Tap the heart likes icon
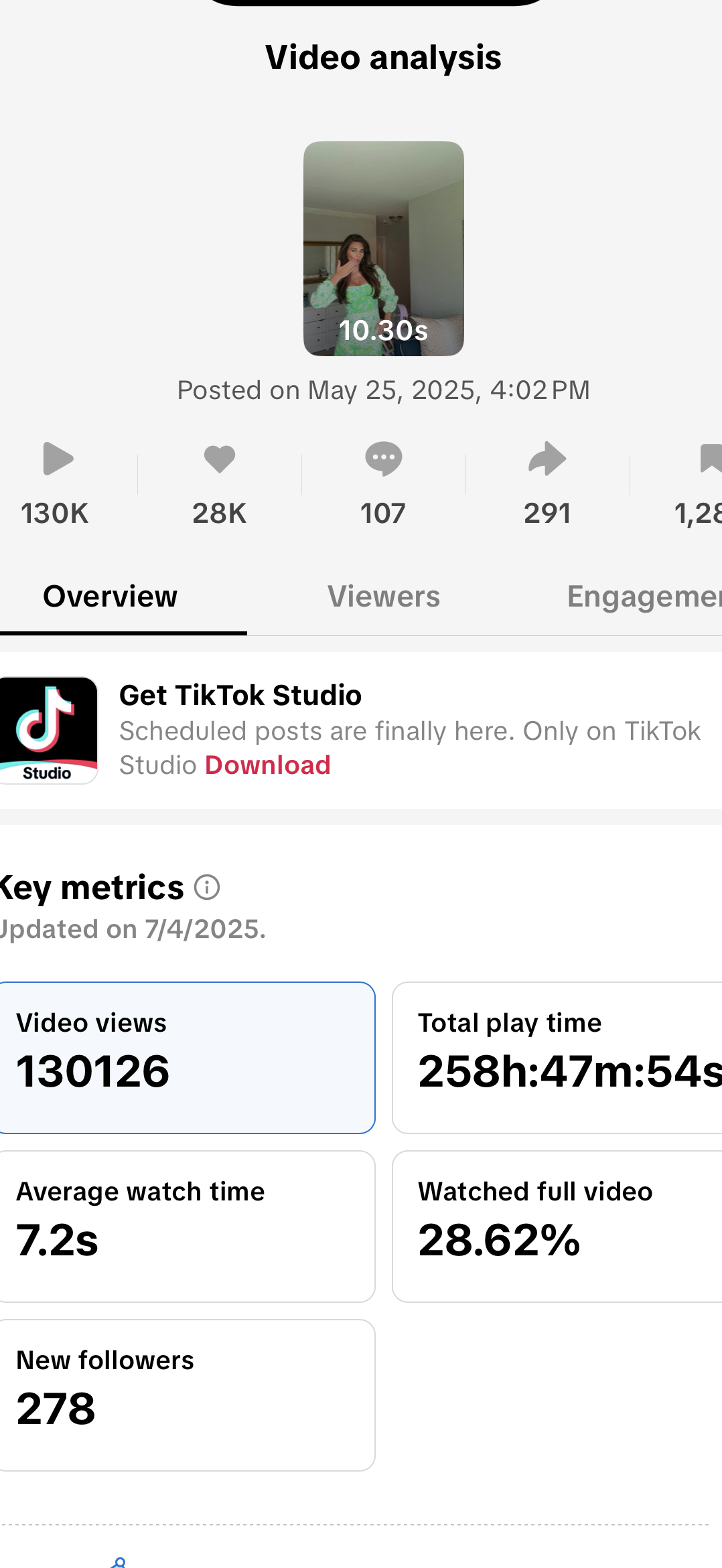 [x=220, y=459]
